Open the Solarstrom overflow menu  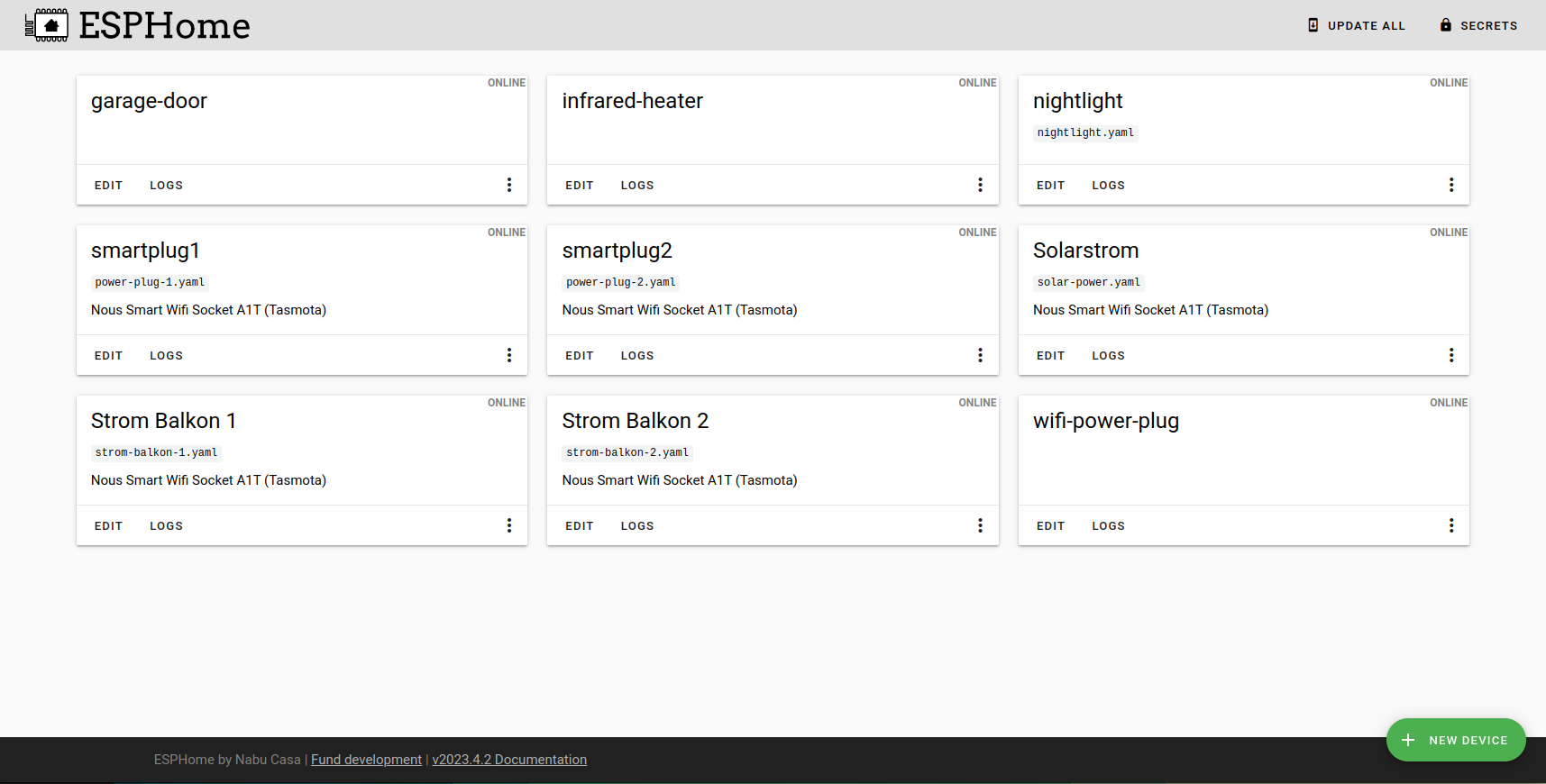pos(1451,355)
